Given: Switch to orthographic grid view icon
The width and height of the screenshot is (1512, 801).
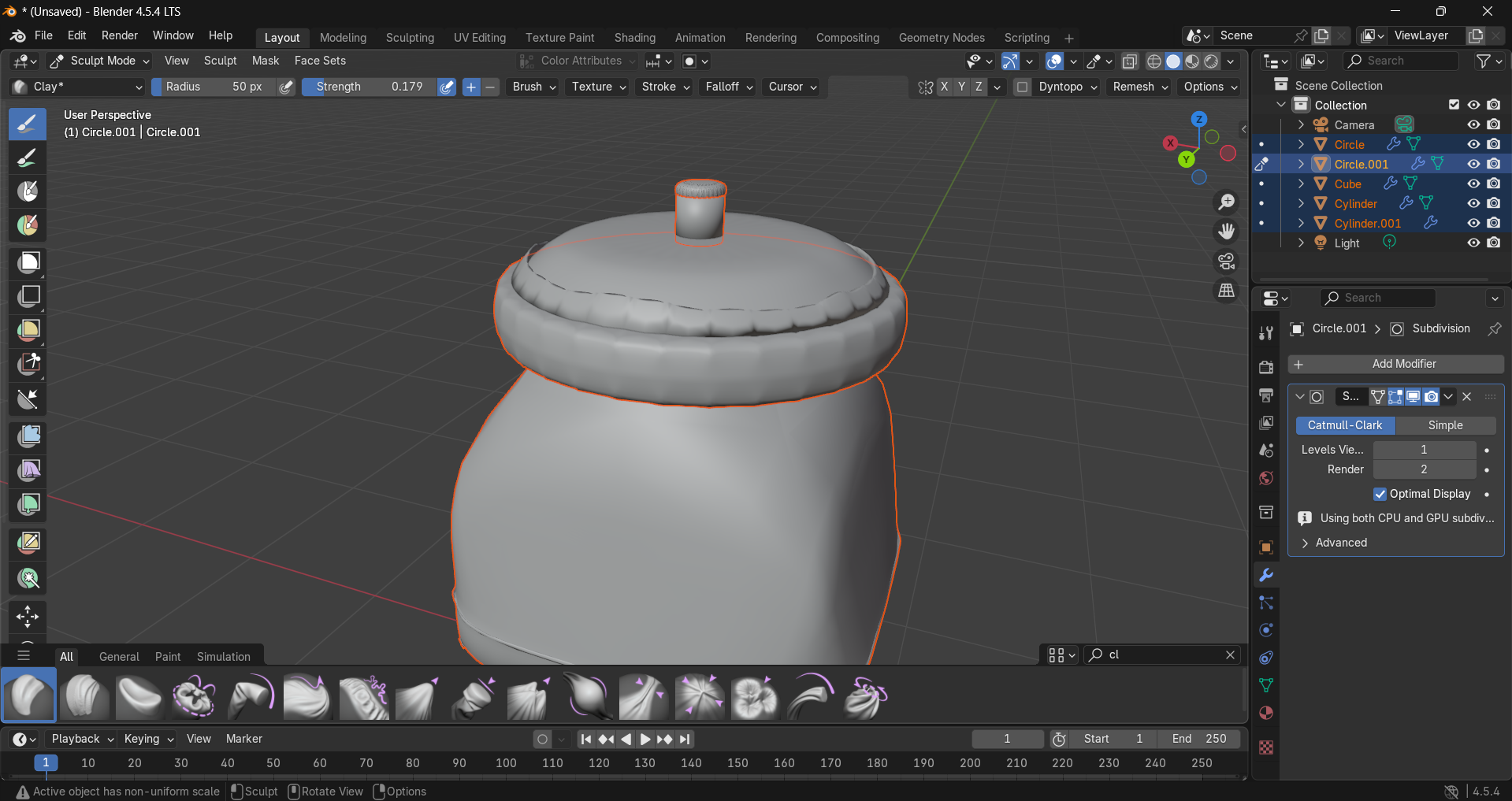Looking at the screenshot, I should click(1226, 291).
